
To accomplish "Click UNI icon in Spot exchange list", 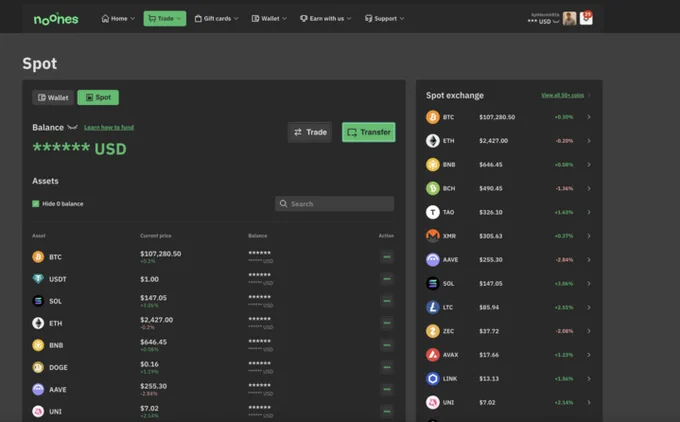I will click(432, 402).
